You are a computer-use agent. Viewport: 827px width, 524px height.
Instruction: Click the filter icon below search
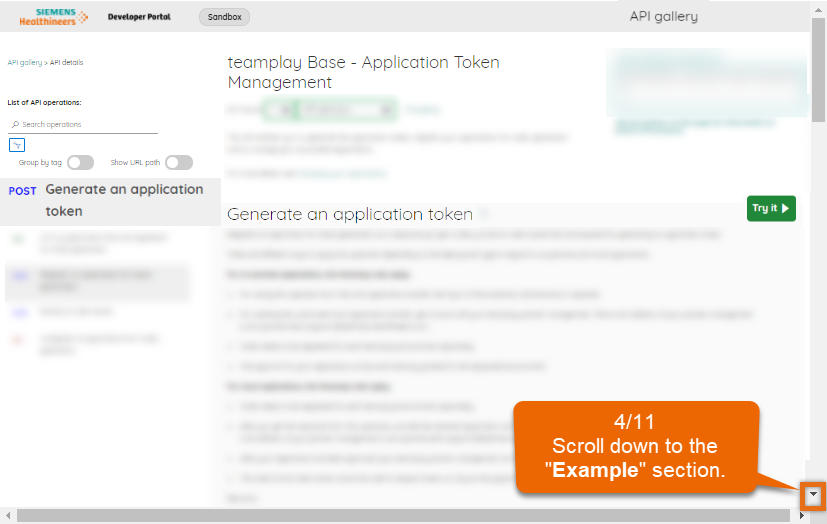[16, 145]
